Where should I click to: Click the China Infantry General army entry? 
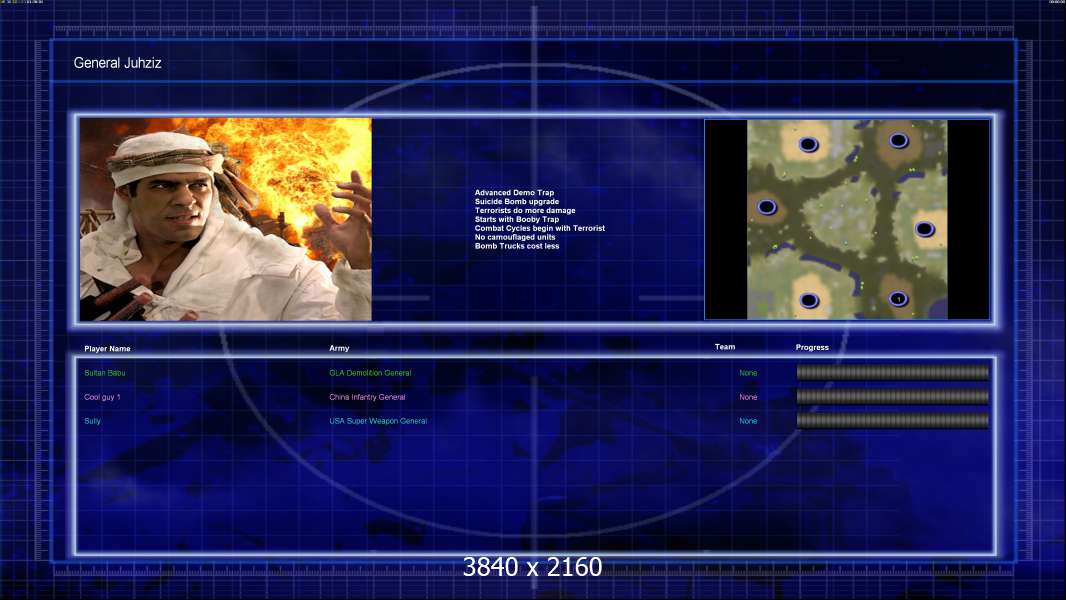[x=367, y=397]
